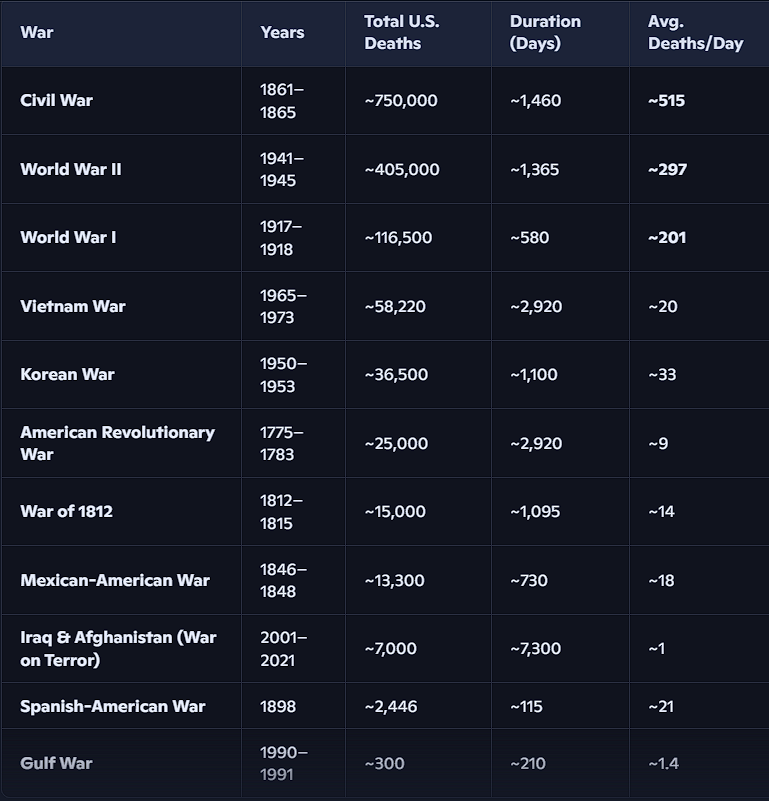Screen dimensions: 769x801
Task: Click the '~20' average deaths value
Action: [x=663, y=306]
